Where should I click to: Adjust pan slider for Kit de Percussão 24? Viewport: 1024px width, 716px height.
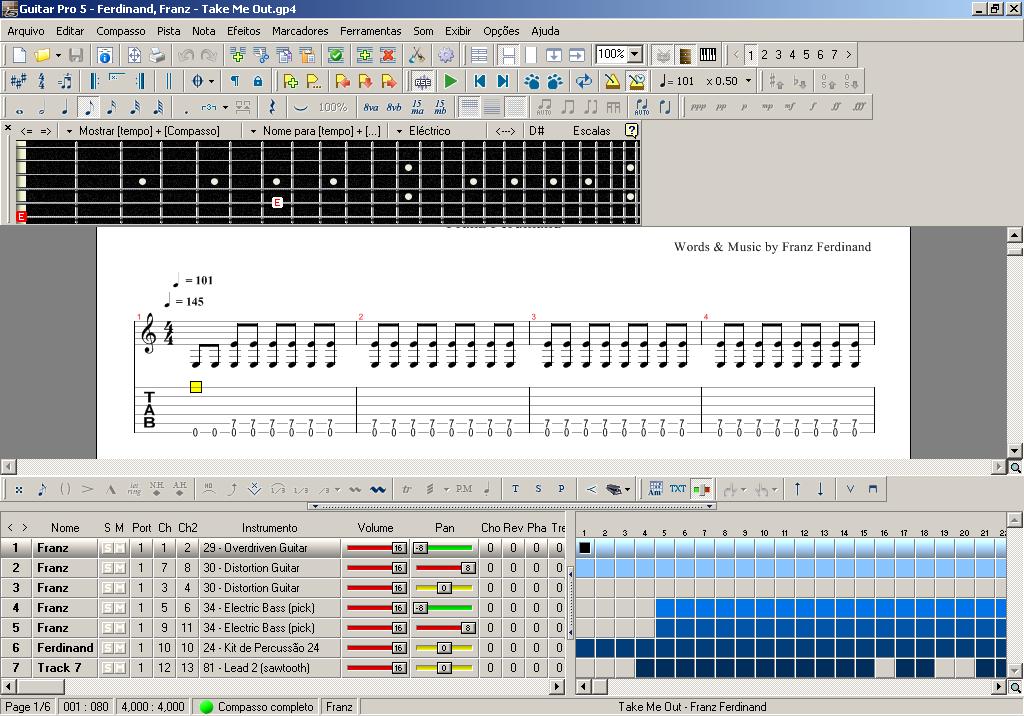(x=444, y=648)
